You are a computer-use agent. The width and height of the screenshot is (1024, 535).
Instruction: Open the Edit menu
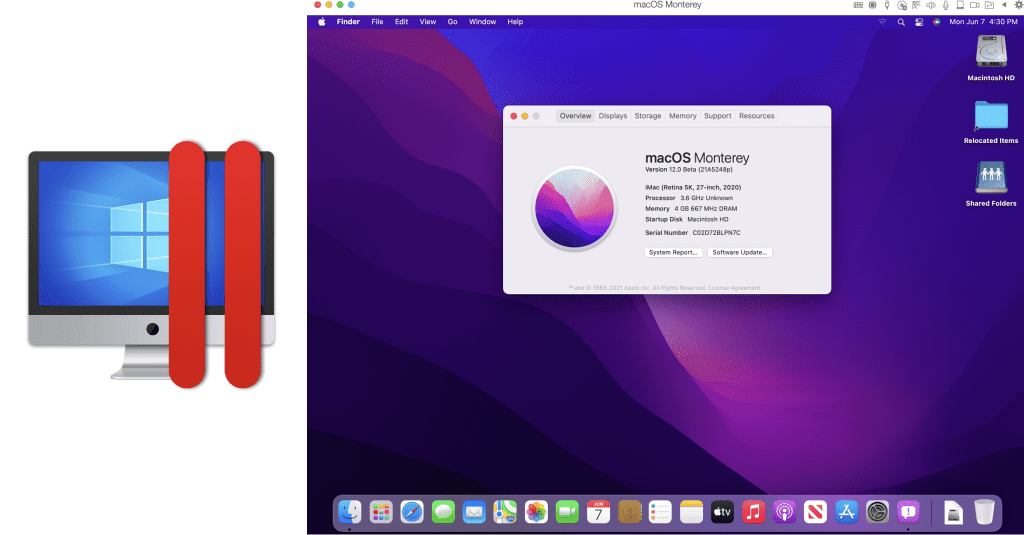click(402, 22)
